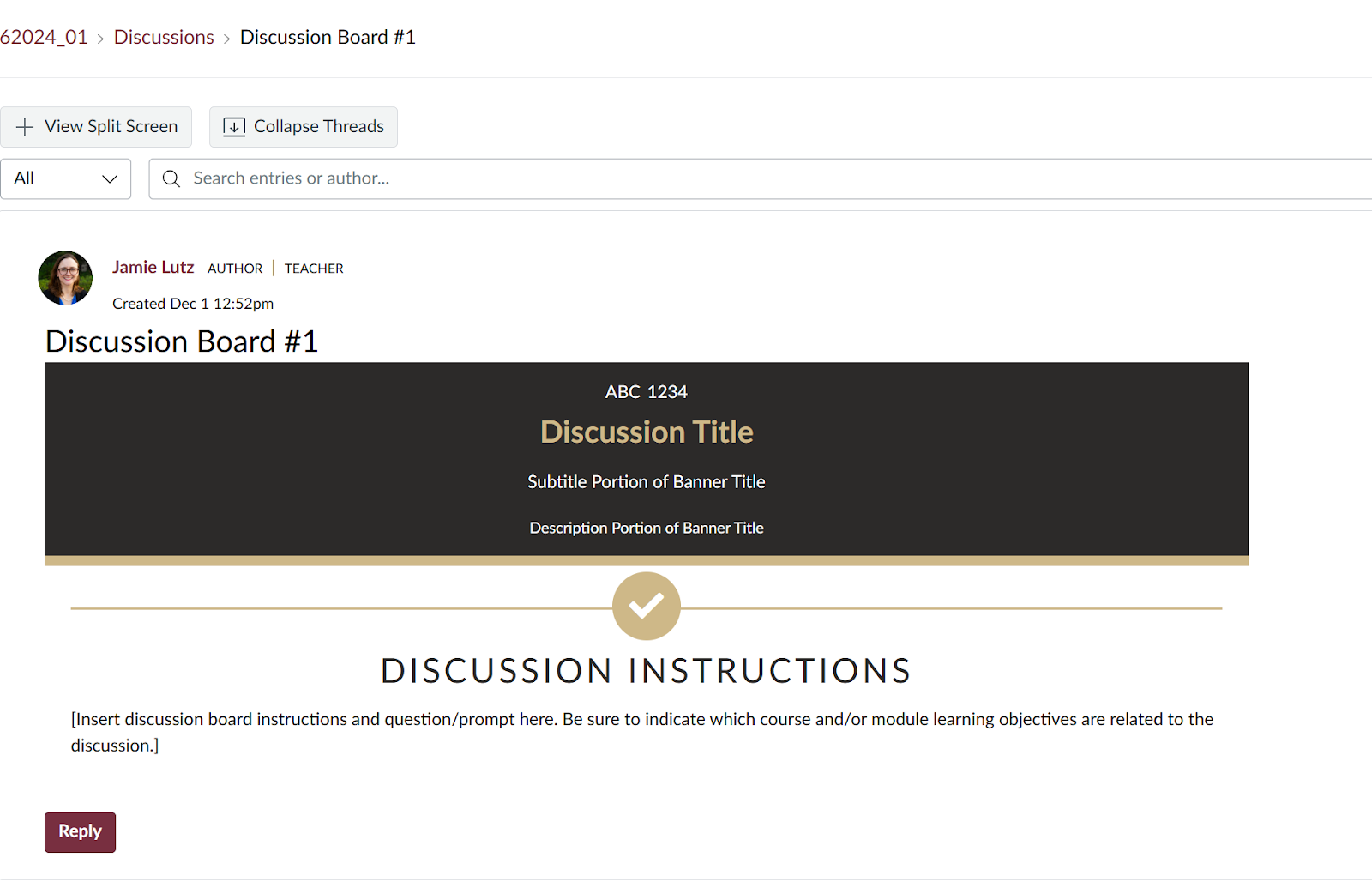Click the plus icon on View Split Screen

click(x=25, y=127)
